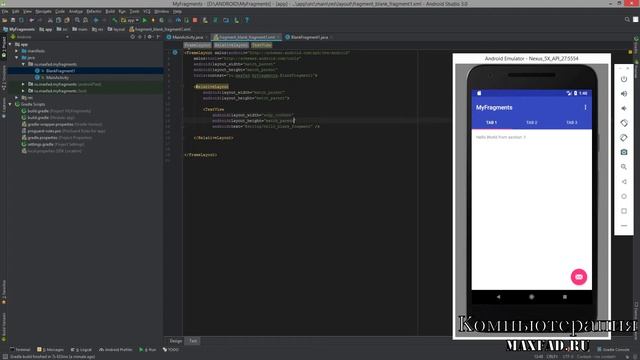Tap TAB 3 in the emulator app
Image resolution: width=640 pixels, height=360 pixels.
pyautogui.click(x=571, y=122)
